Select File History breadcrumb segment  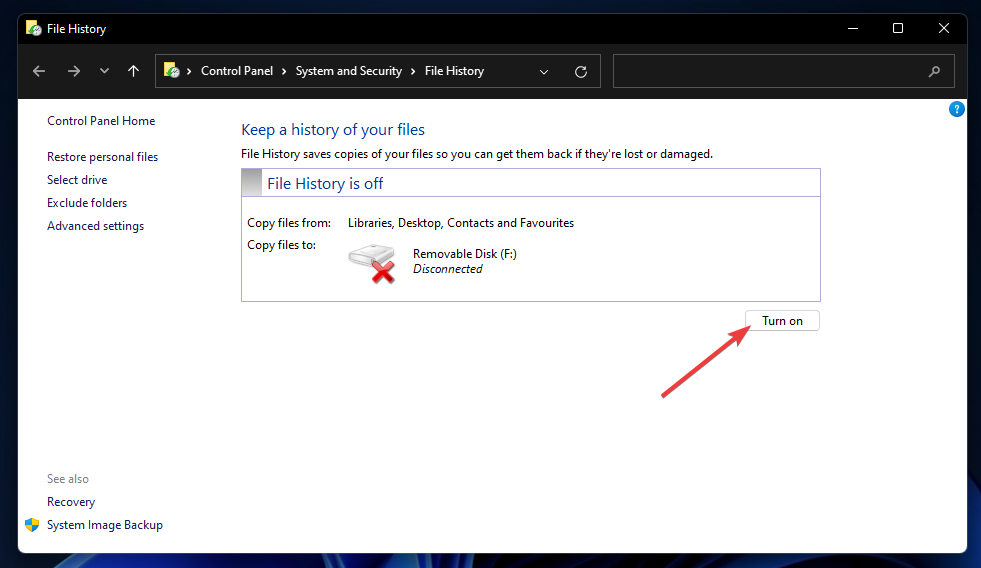(x=454, y=71)
